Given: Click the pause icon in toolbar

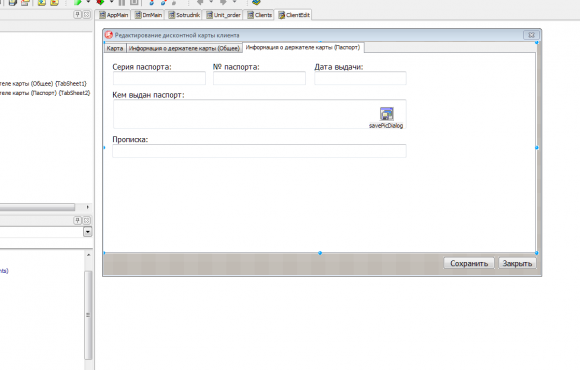Looking at the screenshot, I should (122, 2).
